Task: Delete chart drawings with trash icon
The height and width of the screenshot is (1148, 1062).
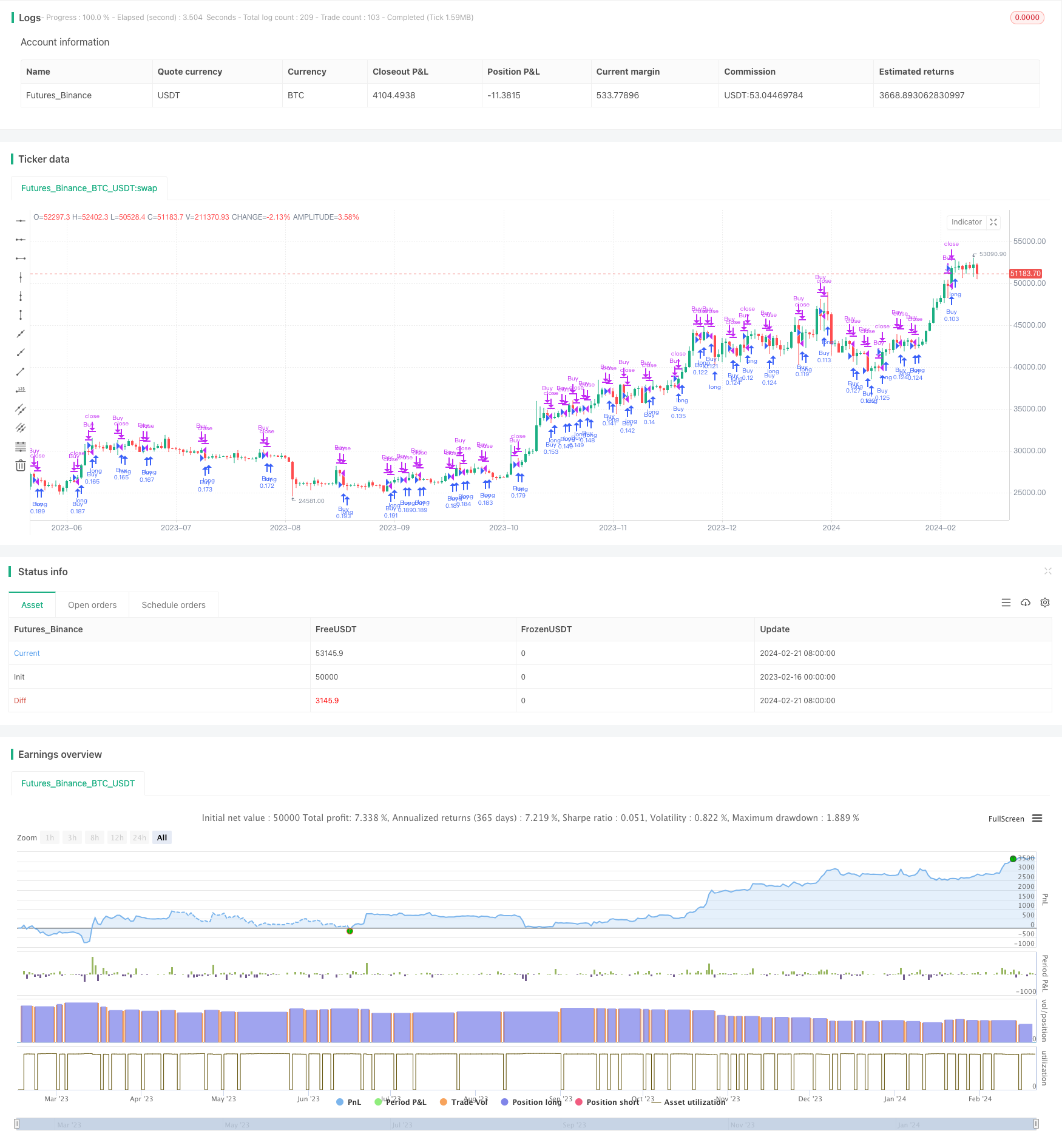Action: [x=21, y=465]
